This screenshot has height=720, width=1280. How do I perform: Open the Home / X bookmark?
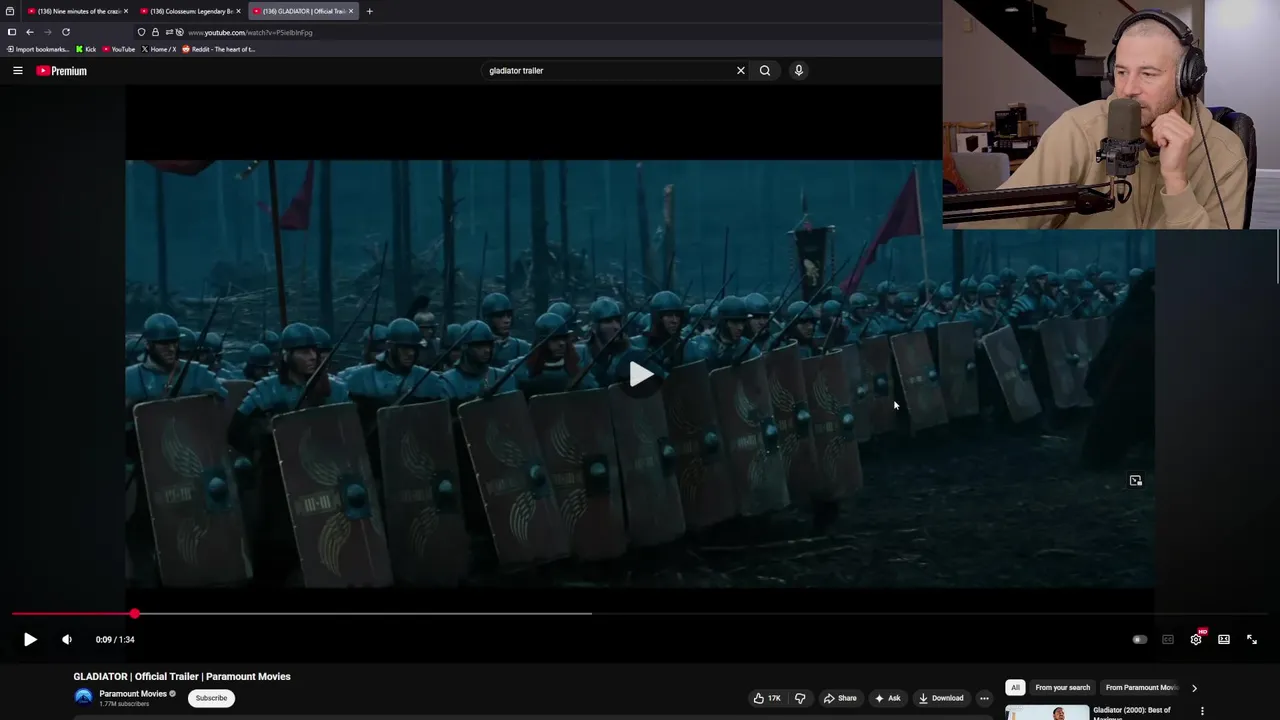click(159, 49)
